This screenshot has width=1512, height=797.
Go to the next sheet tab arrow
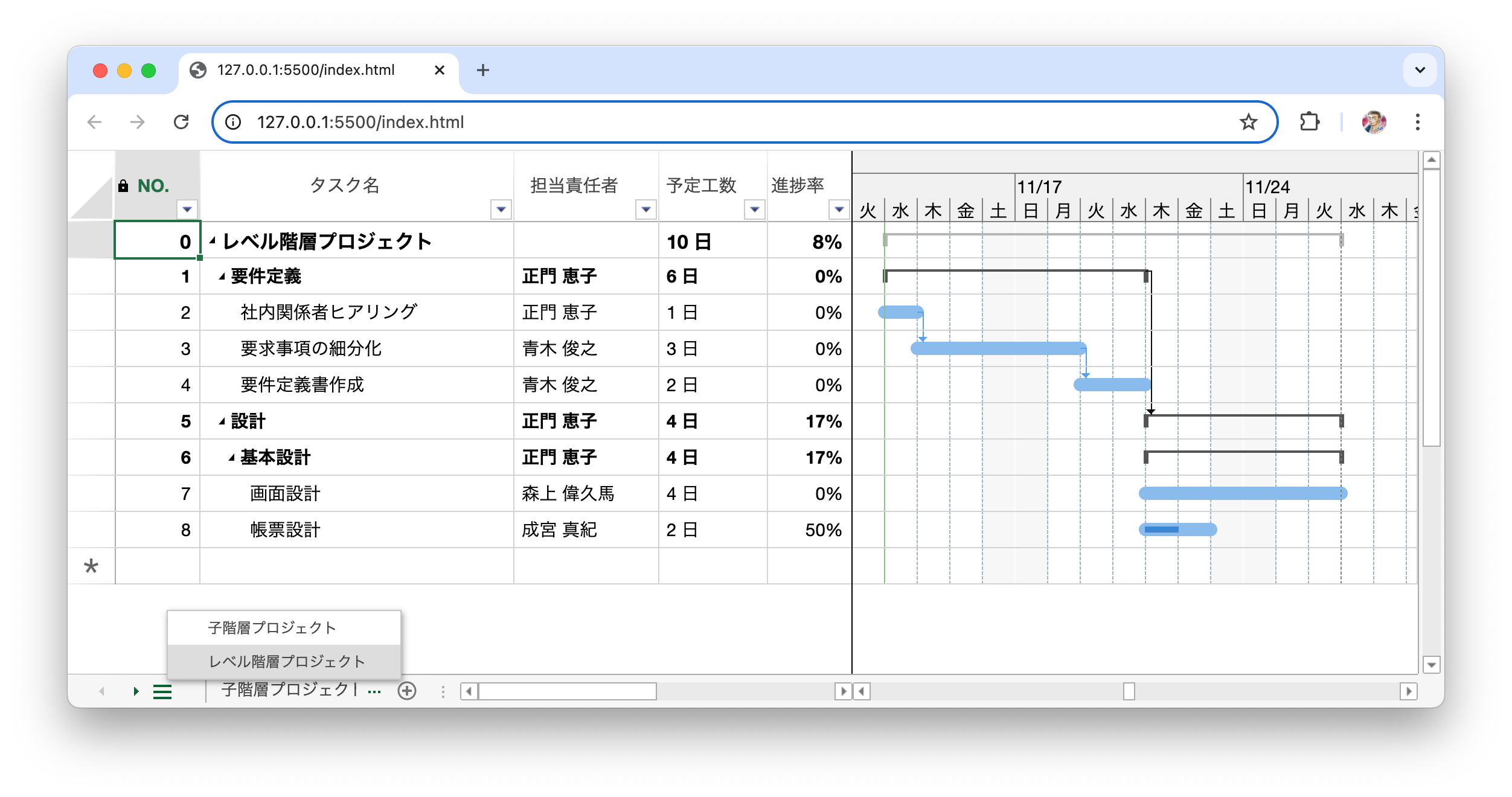[136, 691]
